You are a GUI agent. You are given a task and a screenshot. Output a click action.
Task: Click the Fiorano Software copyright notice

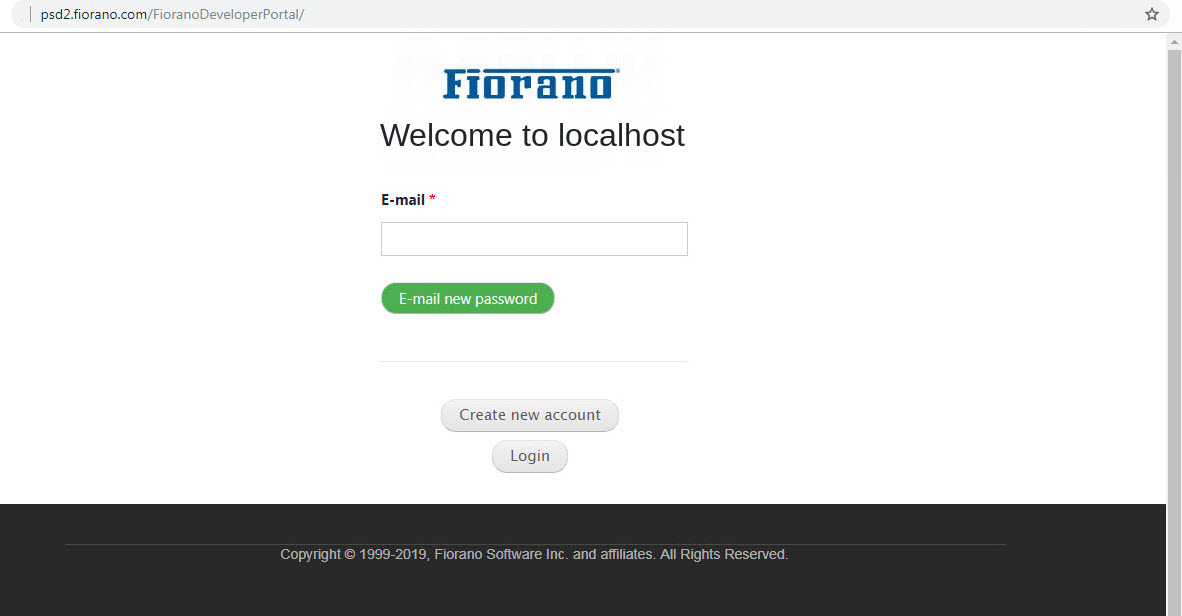click(534, 554)
